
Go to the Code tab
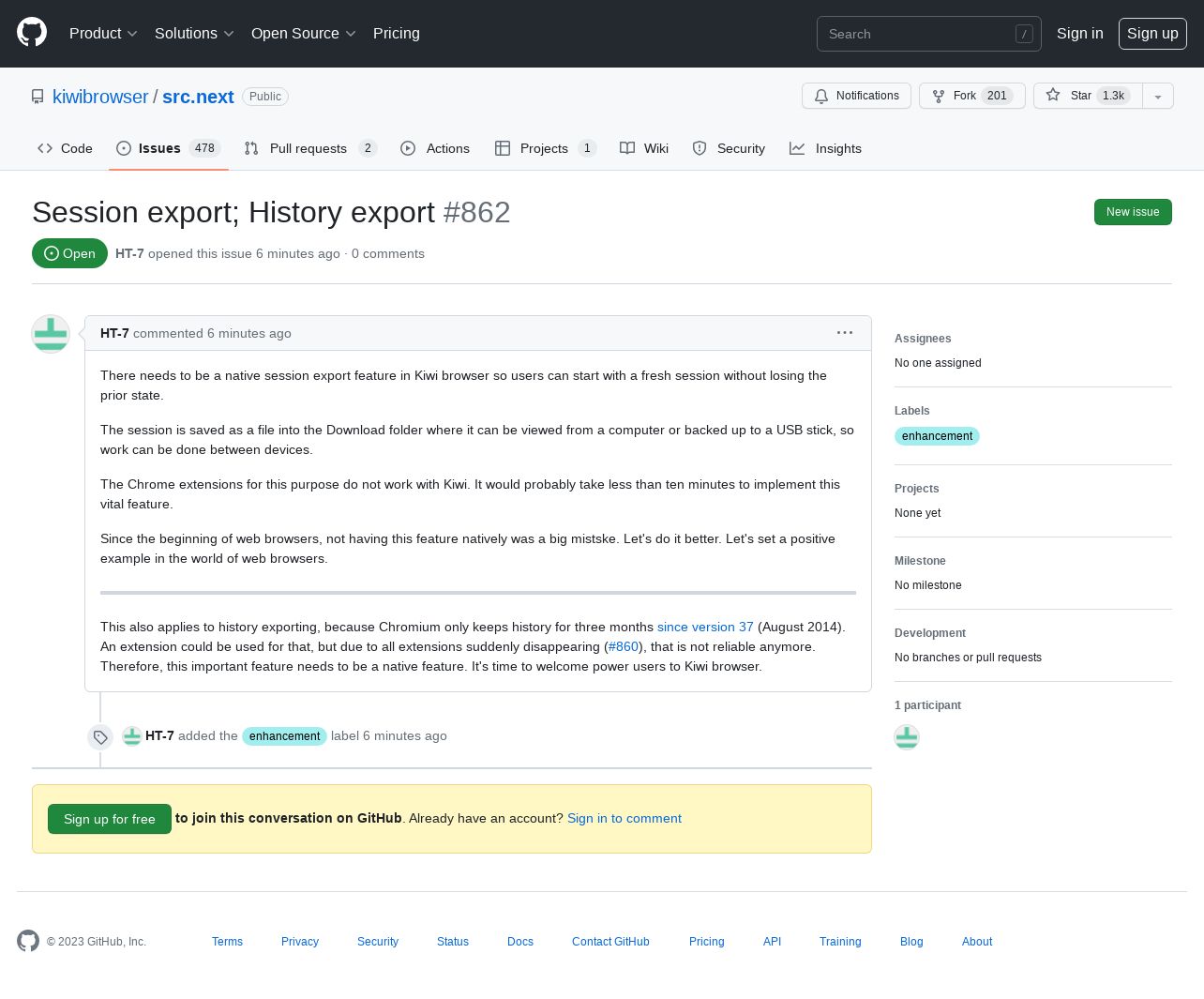pyautogui.click(x=65, y=148)
